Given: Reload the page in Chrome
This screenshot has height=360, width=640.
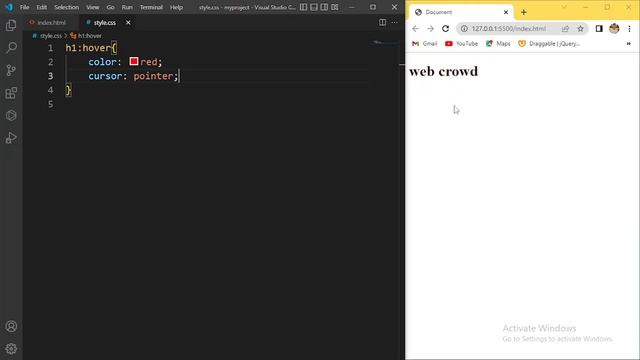Looking at the screenshot, I should coord(445,29).
